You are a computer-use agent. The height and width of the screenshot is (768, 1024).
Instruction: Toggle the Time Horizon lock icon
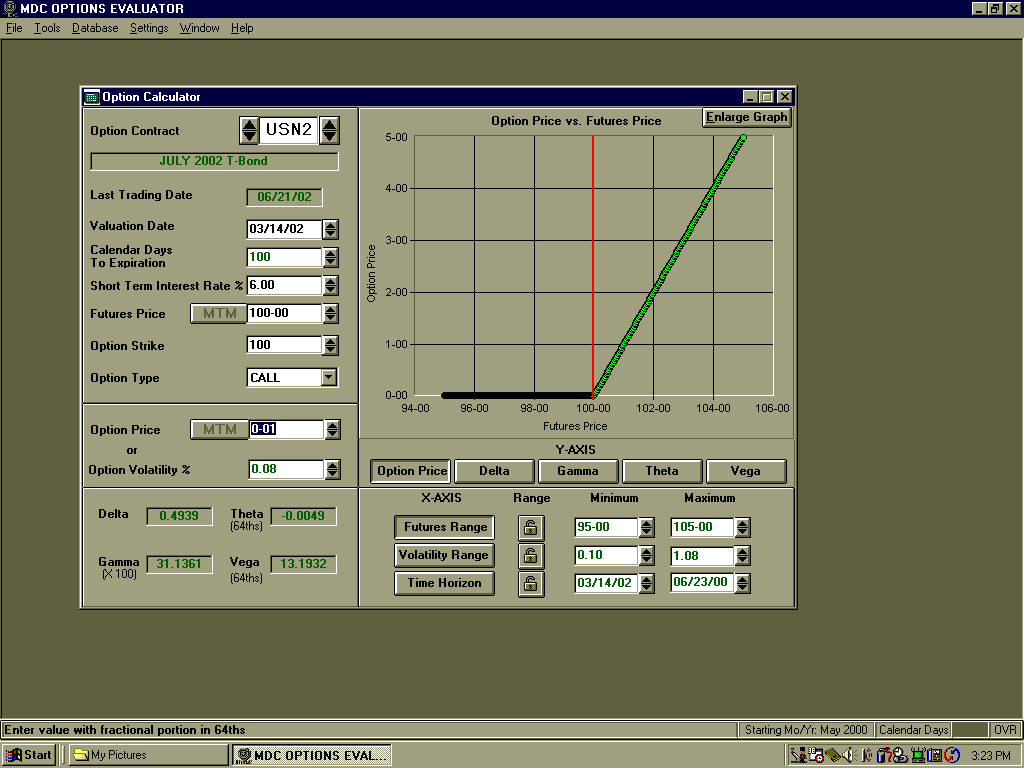pyautogui.click(x=531, y=584)
